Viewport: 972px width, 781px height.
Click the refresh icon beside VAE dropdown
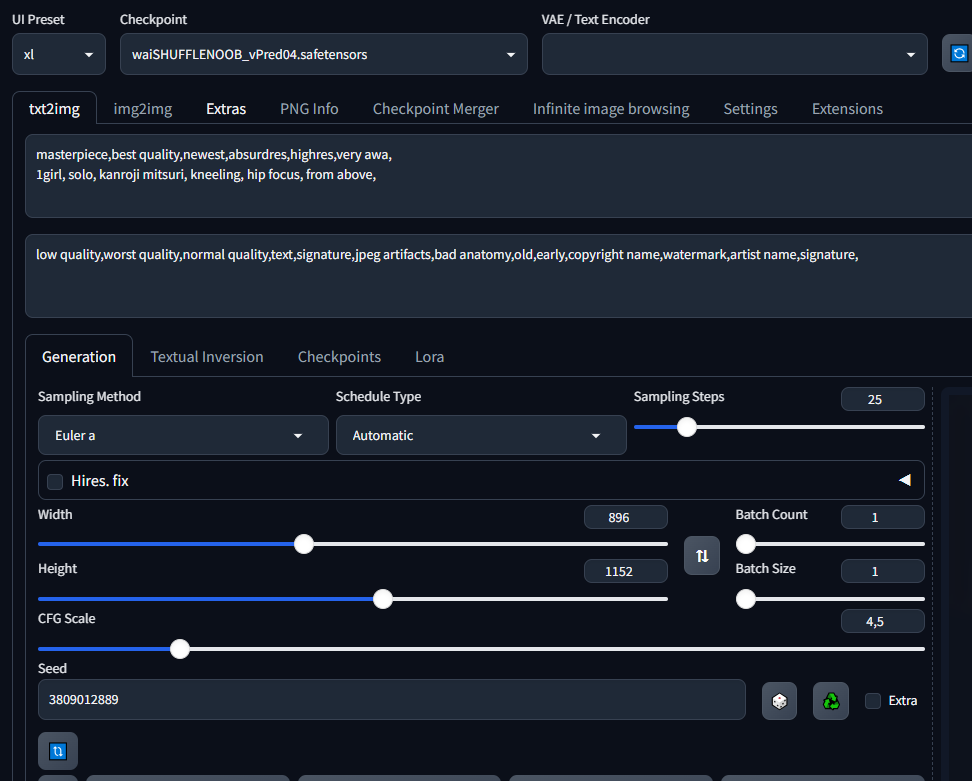tap(958, 54)
